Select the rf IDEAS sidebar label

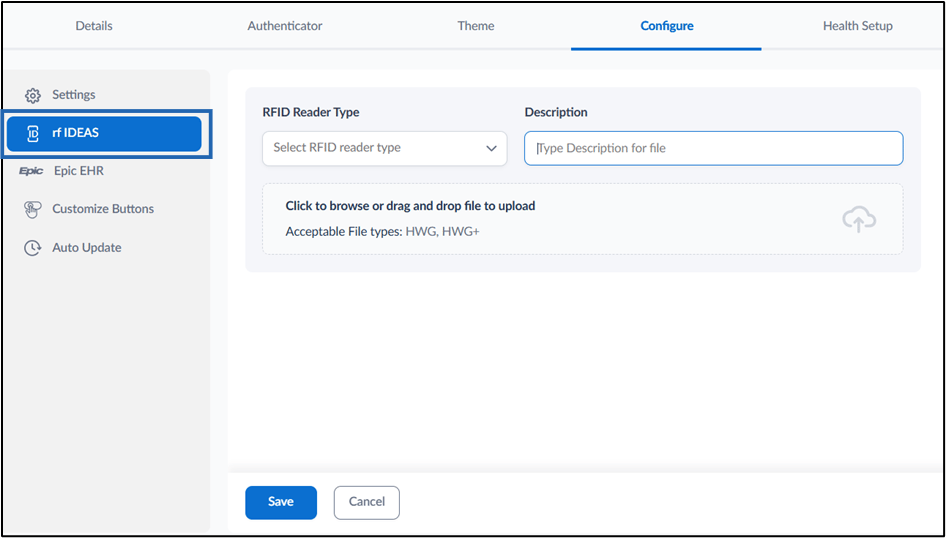point(75,133)
